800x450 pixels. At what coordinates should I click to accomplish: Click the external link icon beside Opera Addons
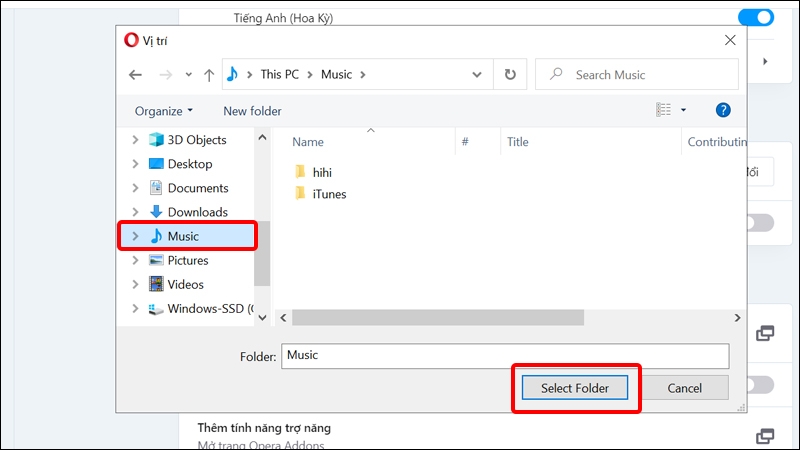click(765, 436)
